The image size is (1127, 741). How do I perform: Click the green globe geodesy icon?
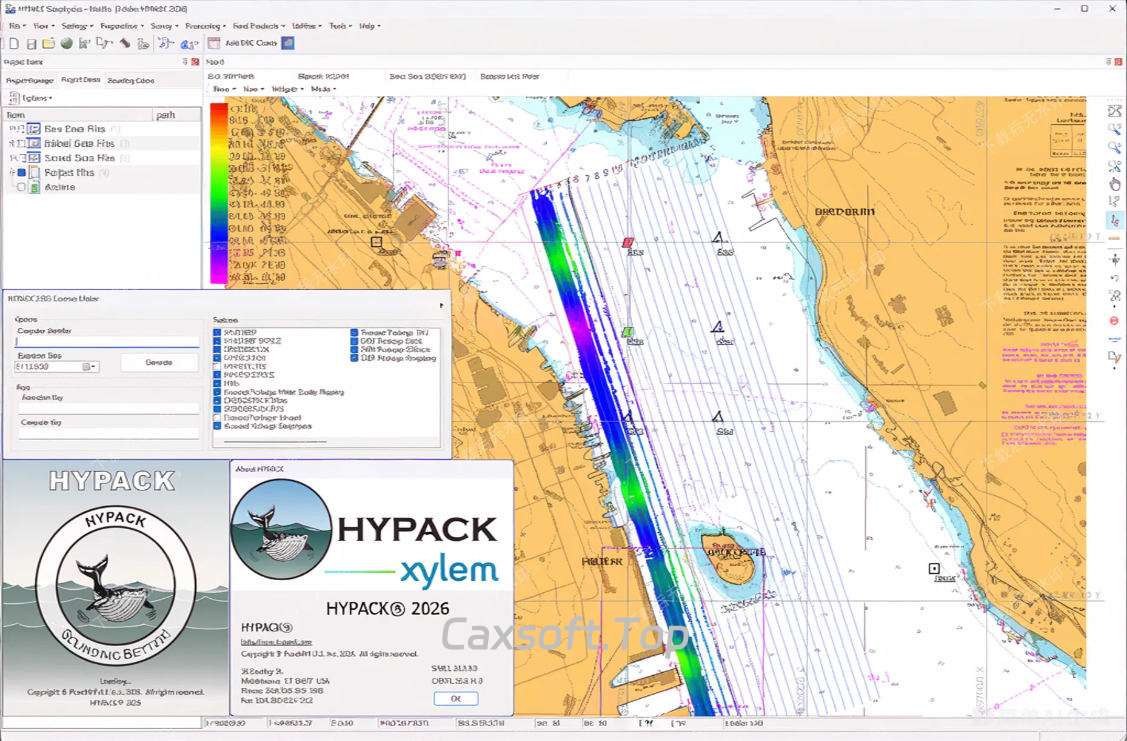66,43
